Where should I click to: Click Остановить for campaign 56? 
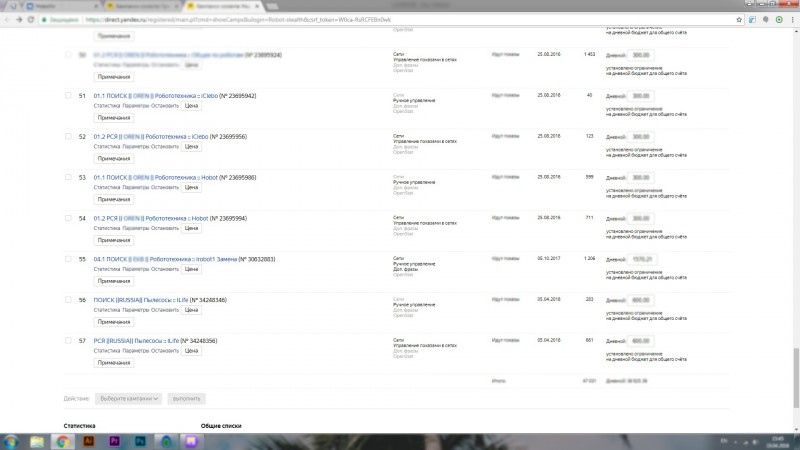pos(165,310)
